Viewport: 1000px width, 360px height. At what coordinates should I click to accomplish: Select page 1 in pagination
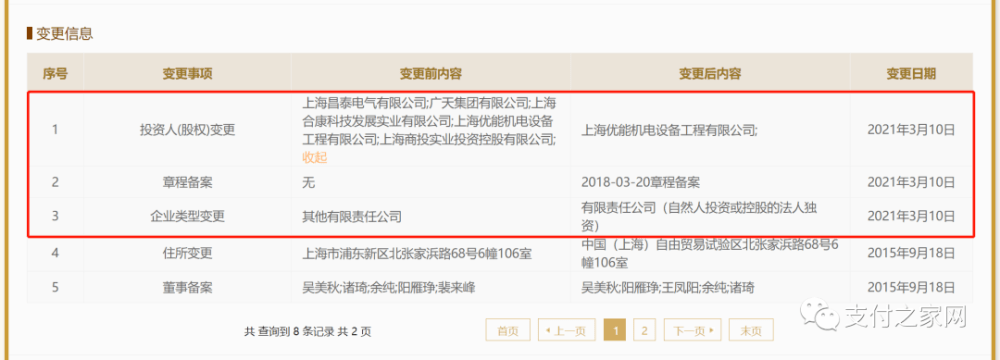point(615,331)
